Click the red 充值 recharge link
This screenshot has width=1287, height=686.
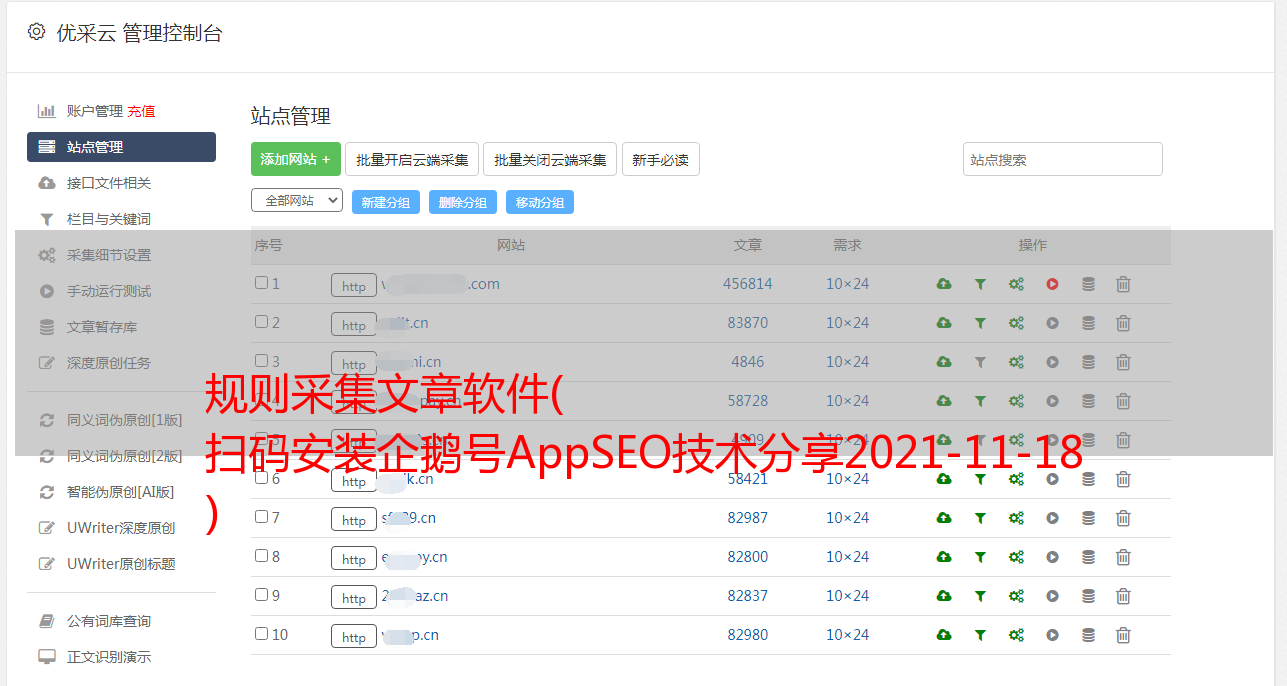point(141,111)
